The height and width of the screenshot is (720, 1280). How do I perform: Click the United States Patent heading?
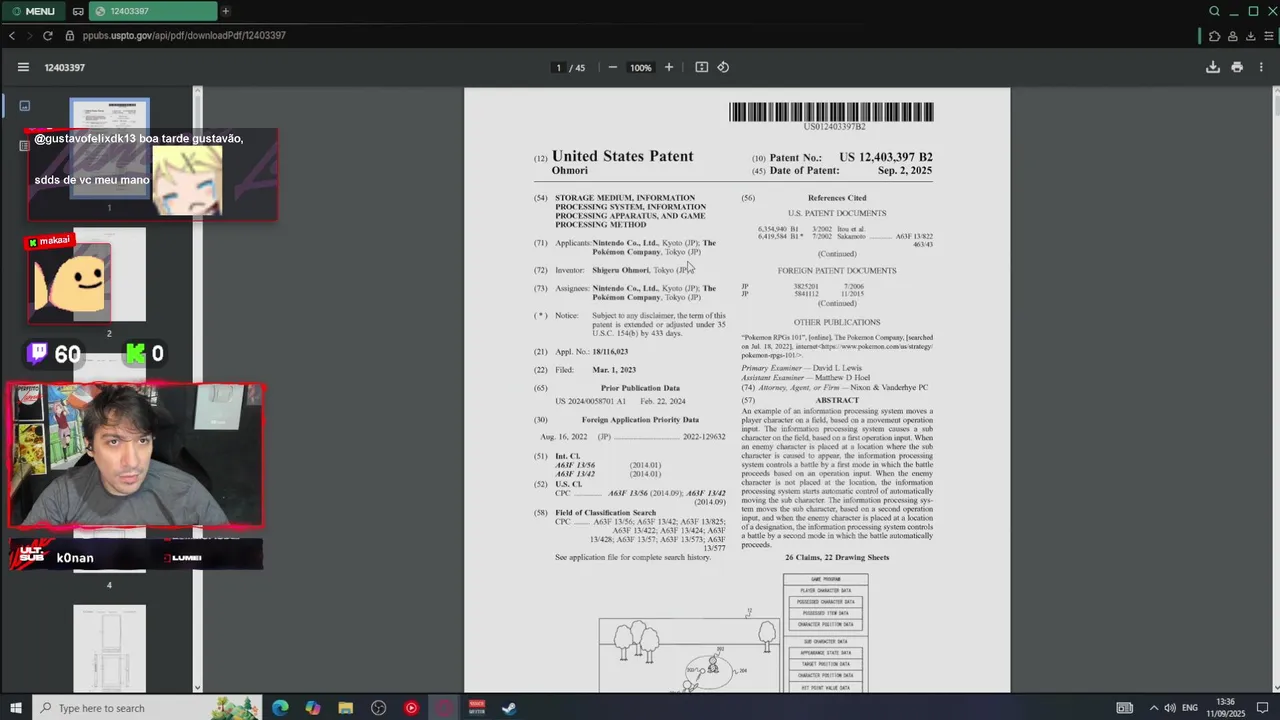(x=622, y=156)
